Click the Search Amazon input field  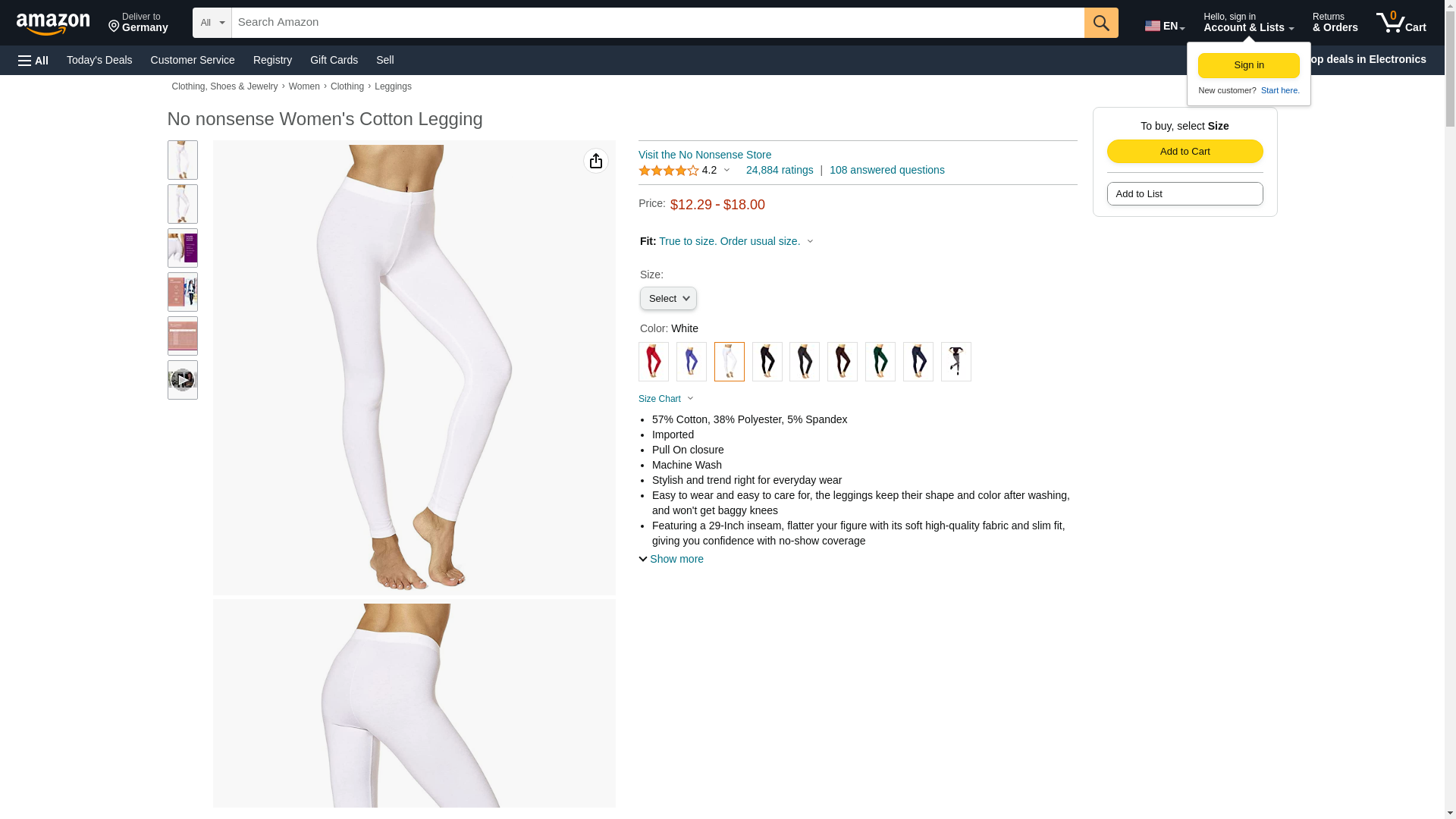pos(657,23)
